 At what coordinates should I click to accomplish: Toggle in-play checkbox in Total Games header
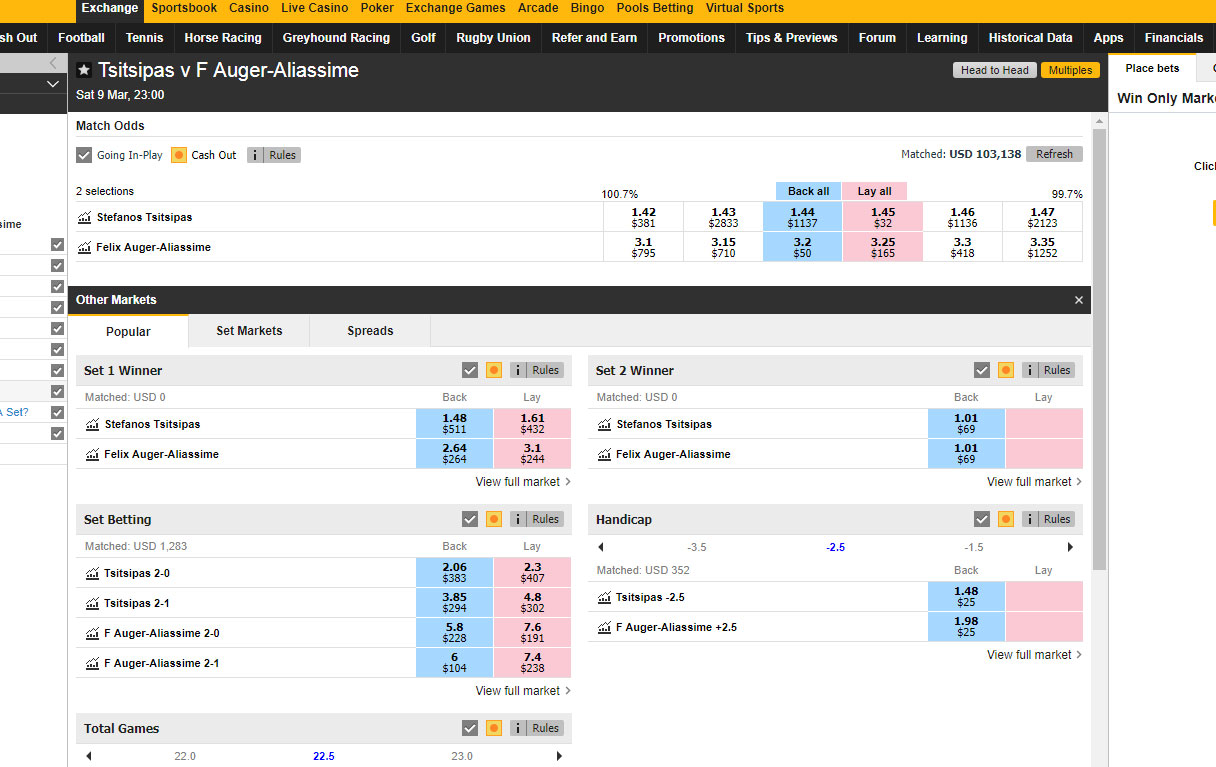tap(470, 728)
